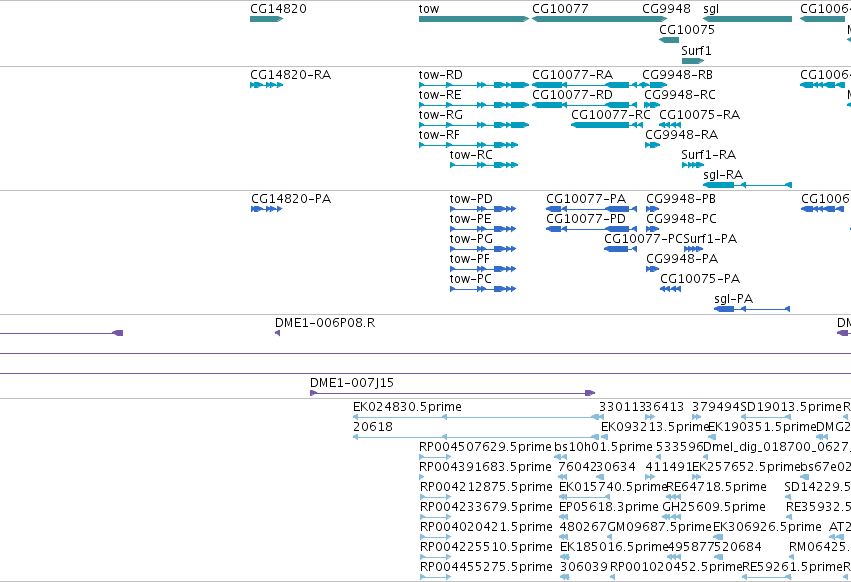This screenshot has height=582, width=851.
Task: Click the RP004507629.5prime EST label
Action: point(486,447)
